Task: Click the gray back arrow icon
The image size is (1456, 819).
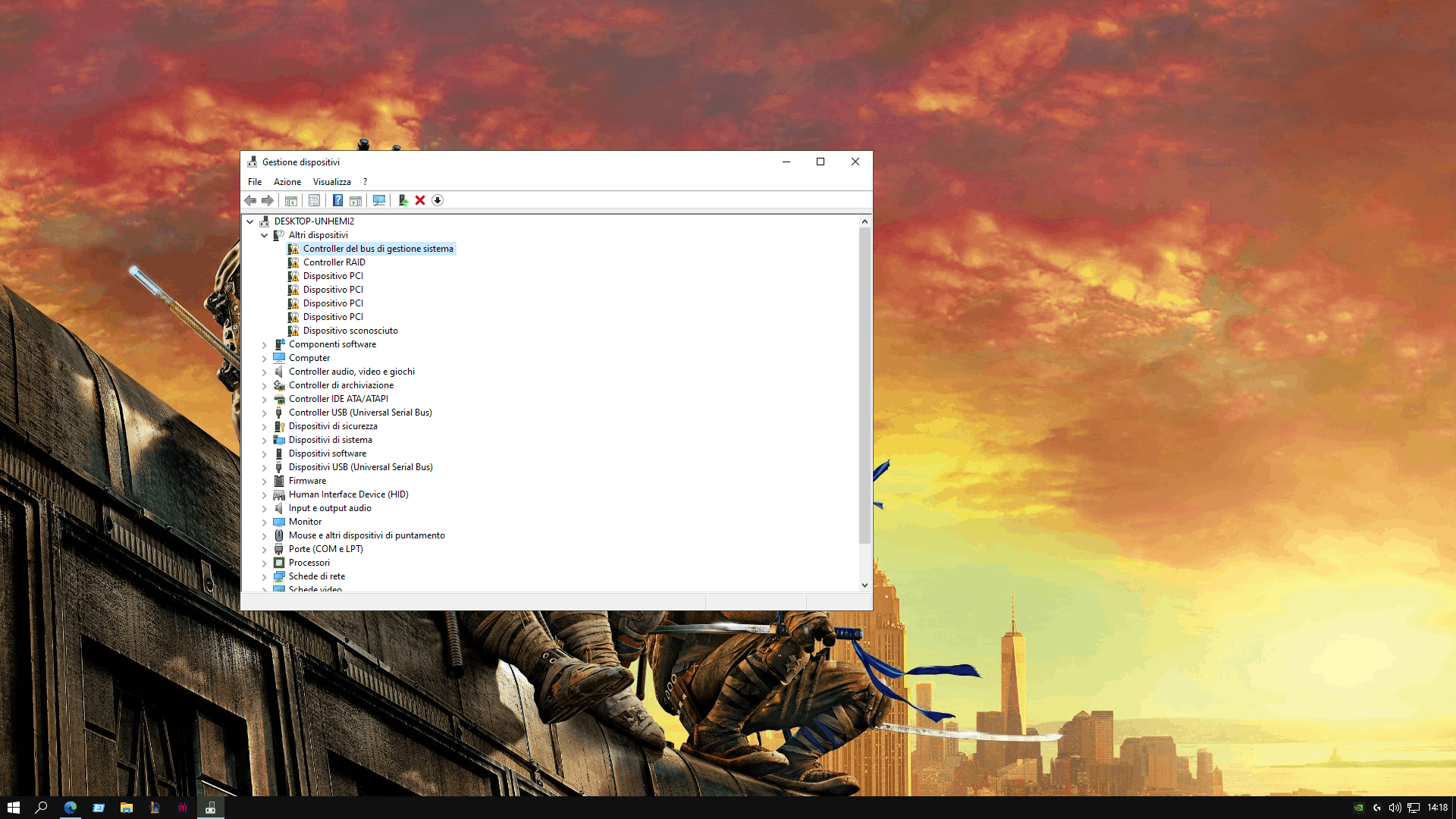Action: point(250,200)
